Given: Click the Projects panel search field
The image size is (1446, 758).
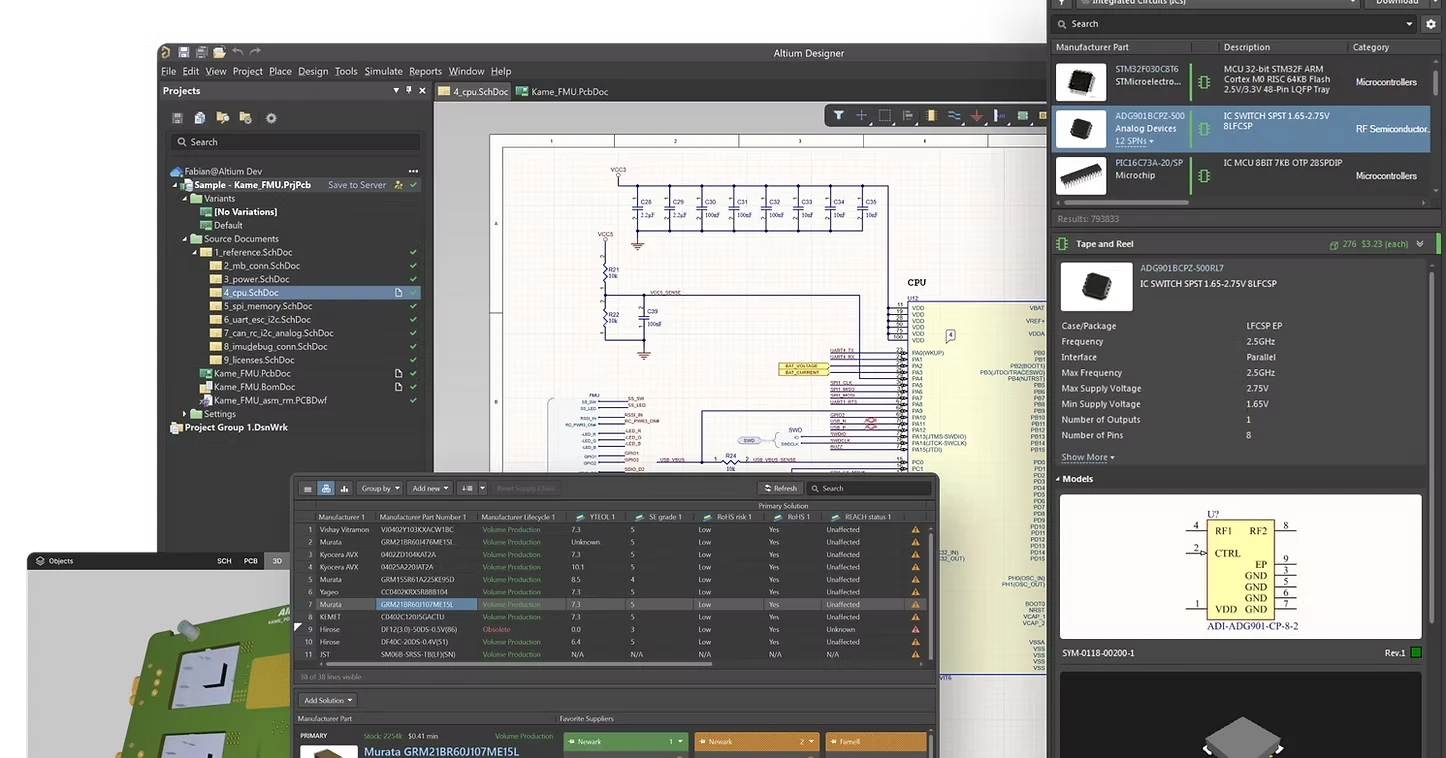Looking at the screenshot, I should (295, 142).
